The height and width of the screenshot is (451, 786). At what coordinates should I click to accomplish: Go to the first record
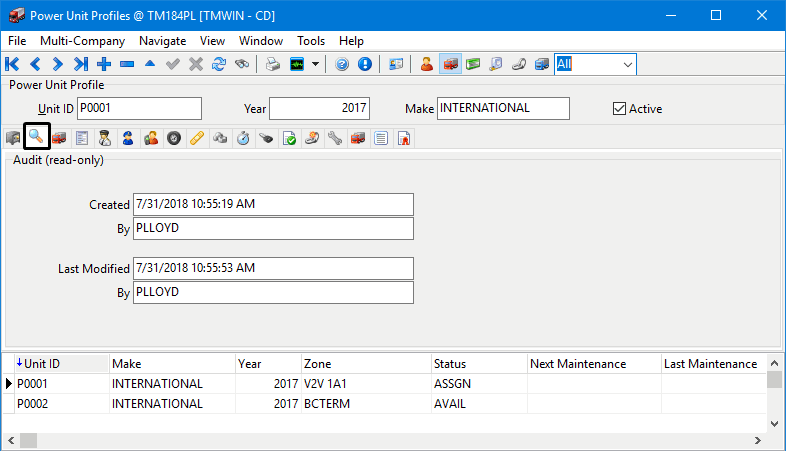[x=13, y=64]
